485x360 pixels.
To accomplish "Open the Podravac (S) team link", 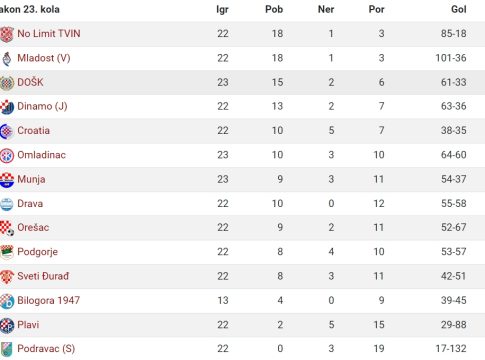I will [x=46, y=349].
